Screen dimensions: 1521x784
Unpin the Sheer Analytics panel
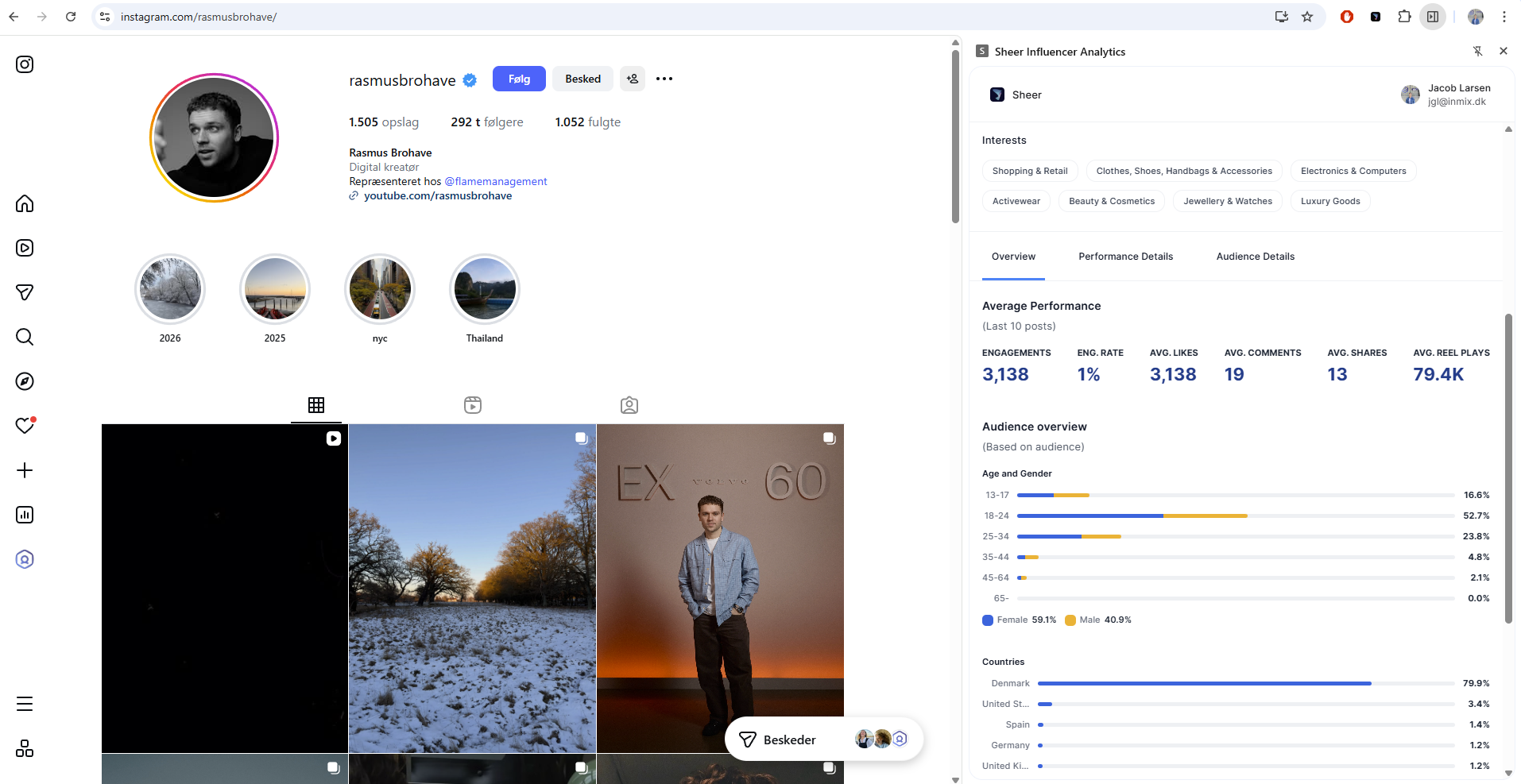(1478, 51)
